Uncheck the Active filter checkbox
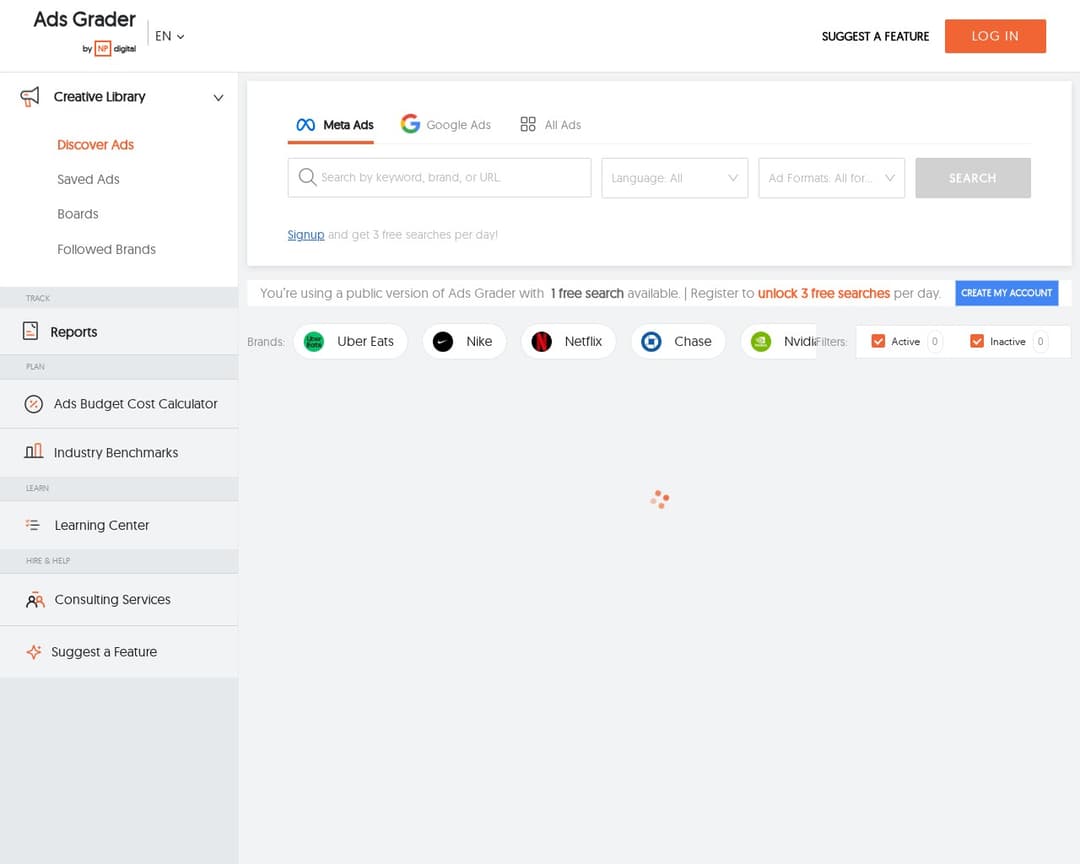Image resolution: width=1080 pixels, height=864 pixels. [878, 342]
